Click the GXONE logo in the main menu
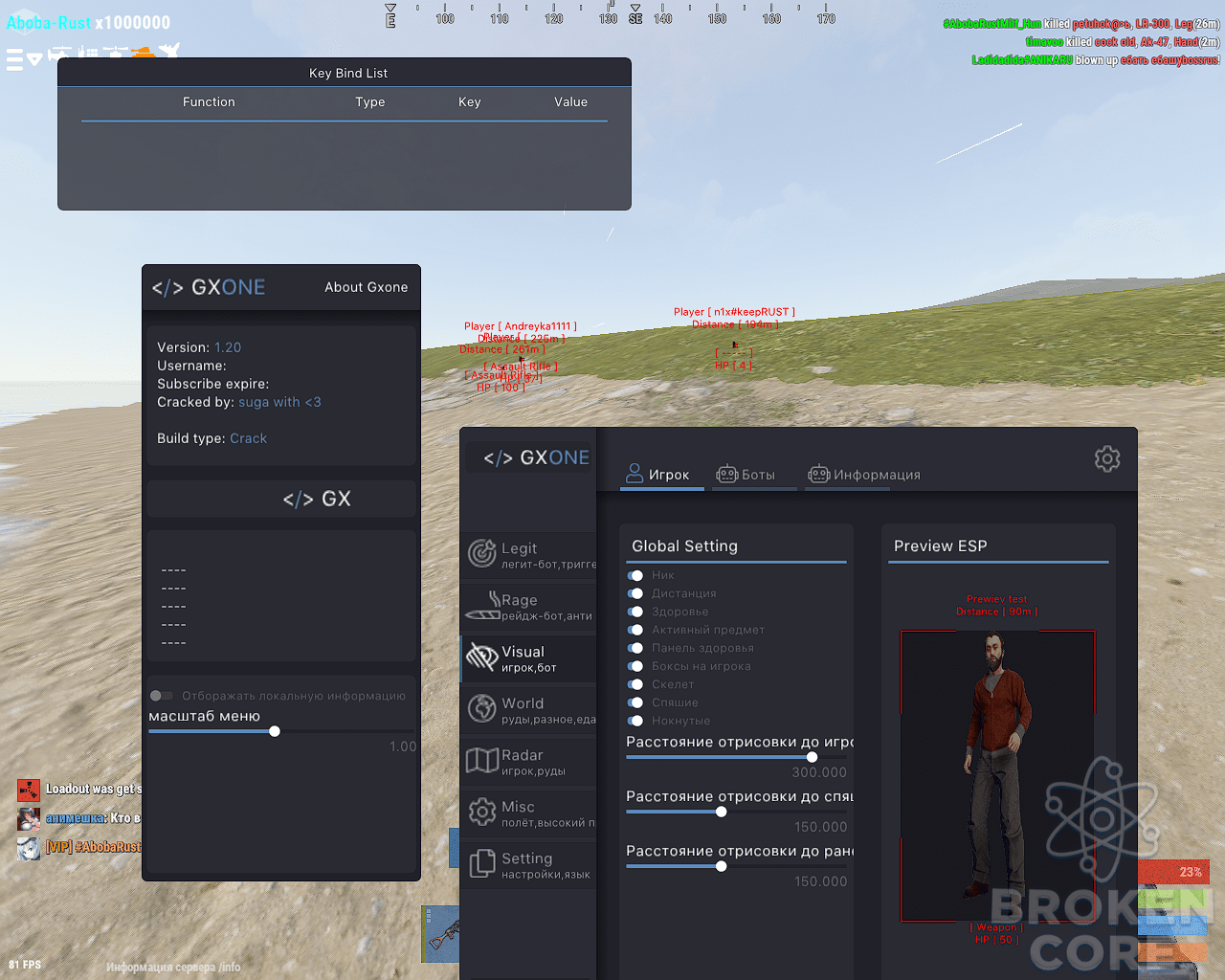 click(x=536, y=457)
